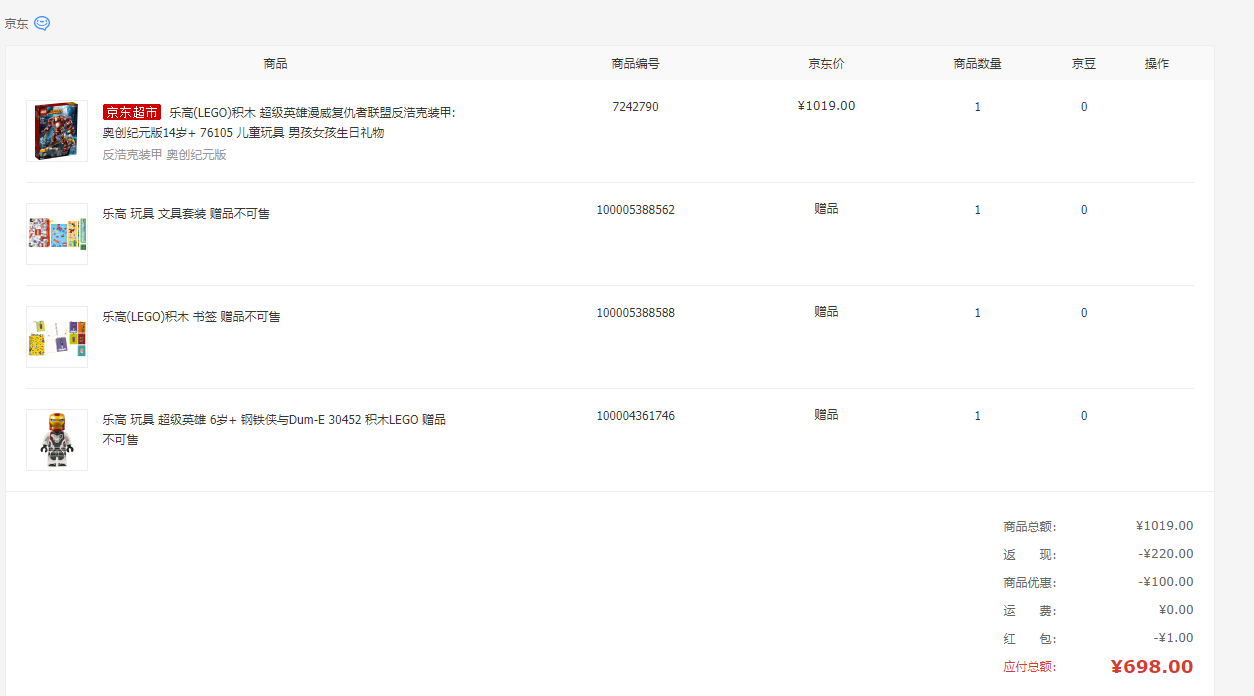Click the -¥1.00 red packet amount

click(1174, 638)
